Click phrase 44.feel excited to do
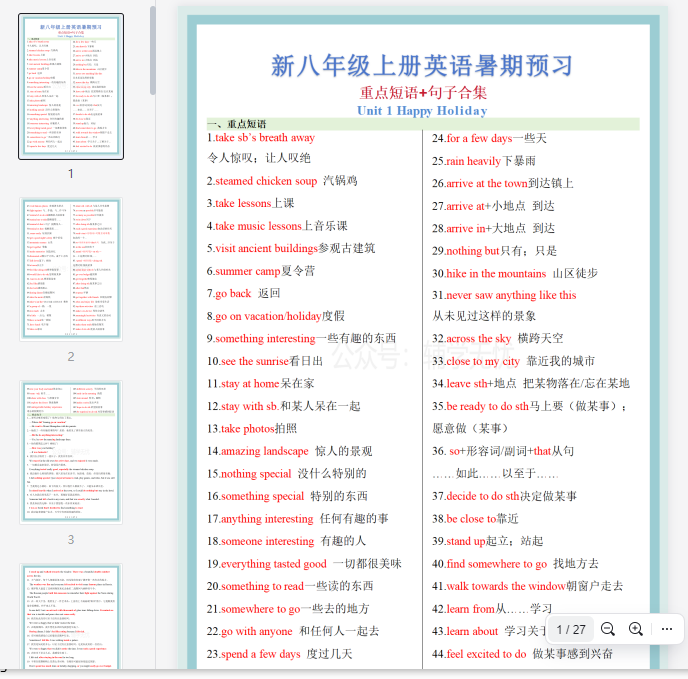The height and width of the screenshot is (679, 688). [479, 654]
